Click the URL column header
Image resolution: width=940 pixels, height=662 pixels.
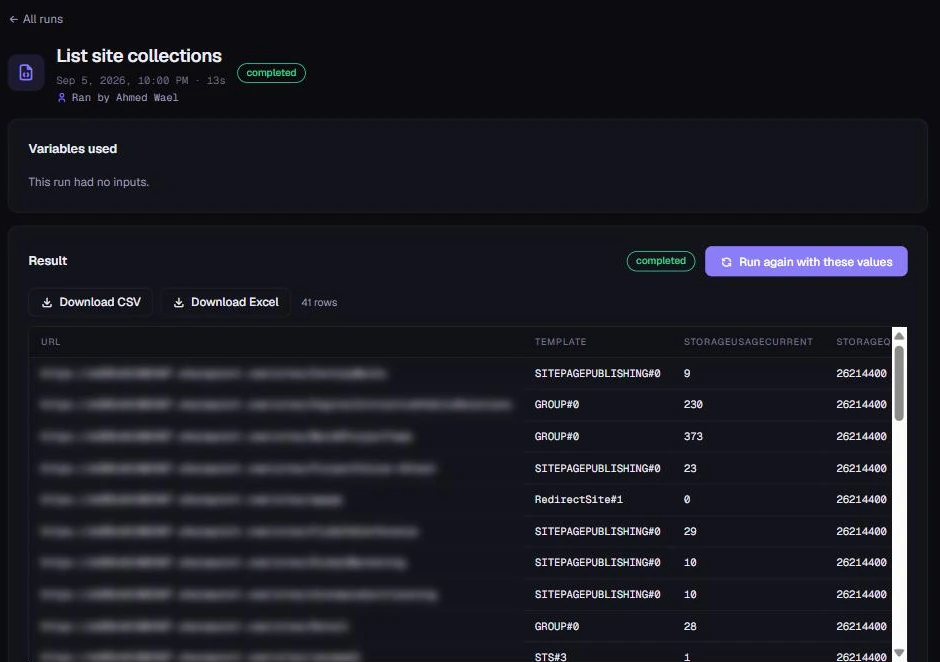50,342
